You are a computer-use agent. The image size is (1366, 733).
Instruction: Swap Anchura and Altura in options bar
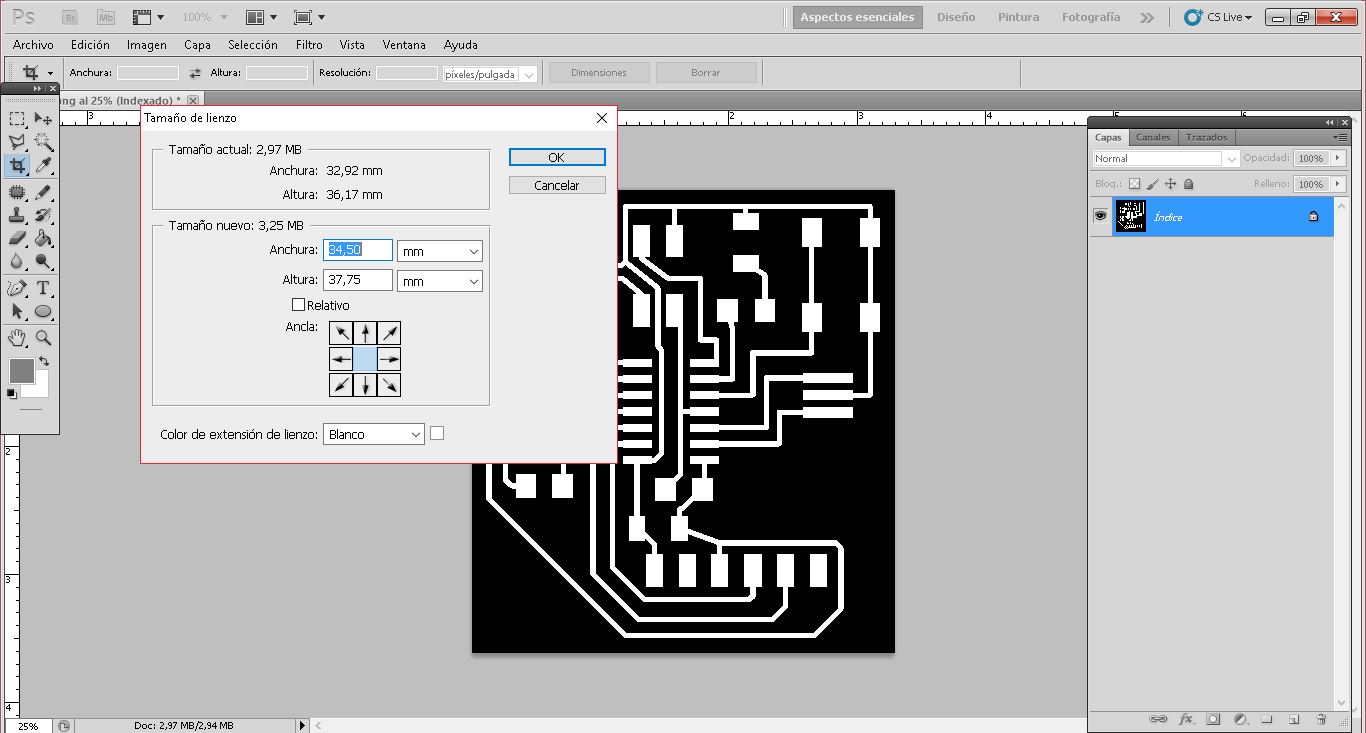pos(195,73)
